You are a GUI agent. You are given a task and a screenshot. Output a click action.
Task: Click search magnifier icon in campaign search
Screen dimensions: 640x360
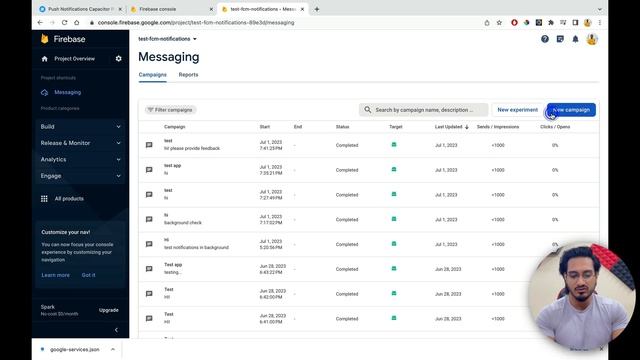368,110
